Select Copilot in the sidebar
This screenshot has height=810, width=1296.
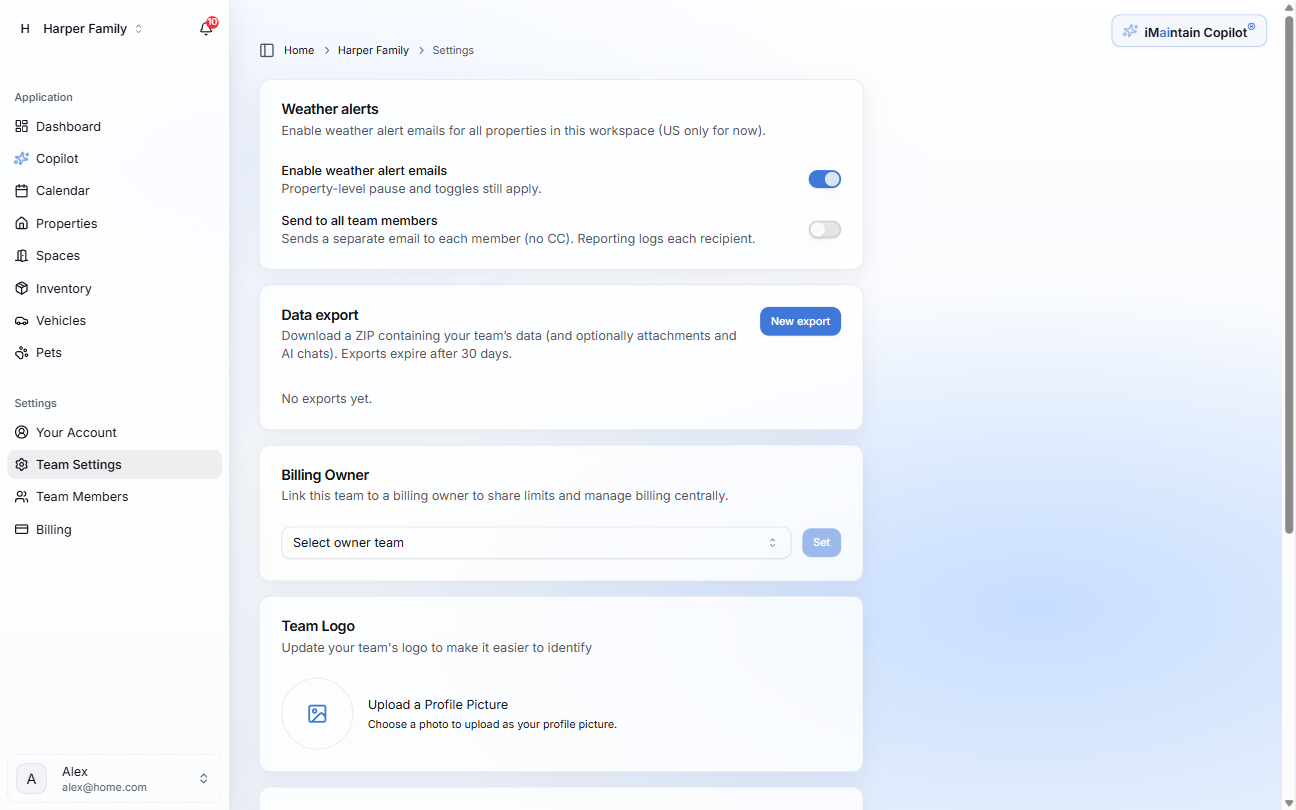pos(58,158)
